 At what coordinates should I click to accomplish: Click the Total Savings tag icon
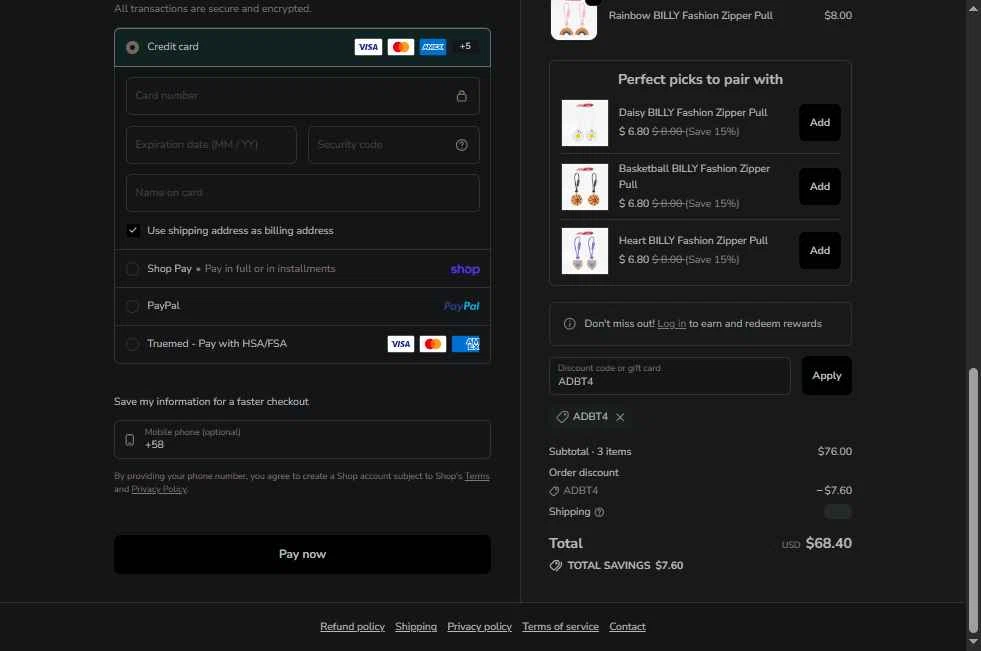(556, 565)
